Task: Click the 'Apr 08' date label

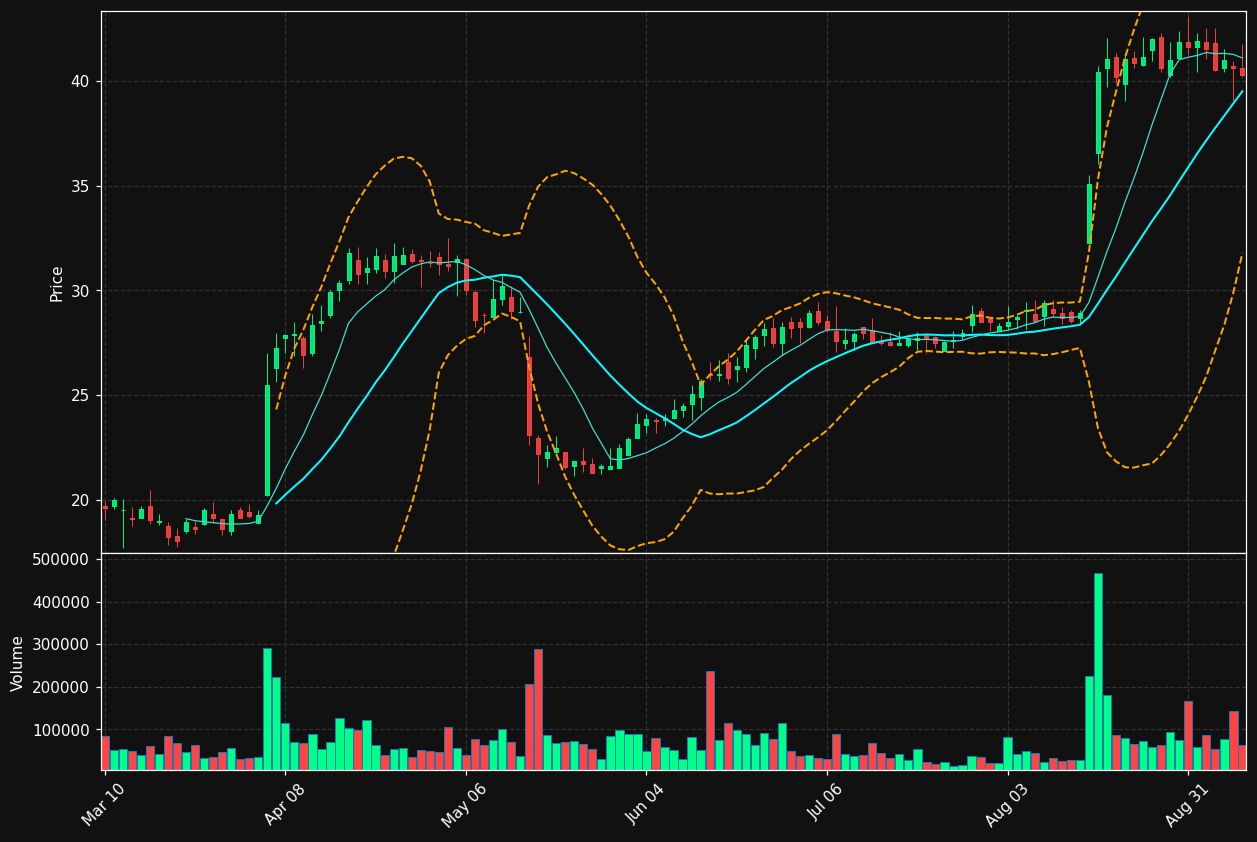Action: 284,804
